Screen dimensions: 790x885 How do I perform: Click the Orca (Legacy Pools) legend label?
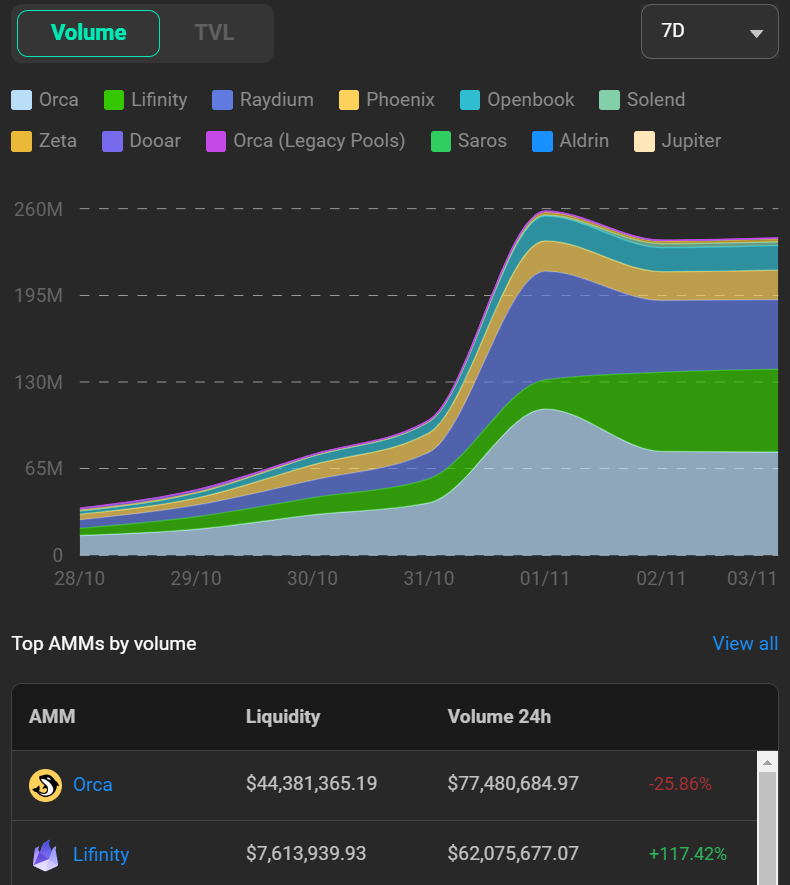(319, 141)
